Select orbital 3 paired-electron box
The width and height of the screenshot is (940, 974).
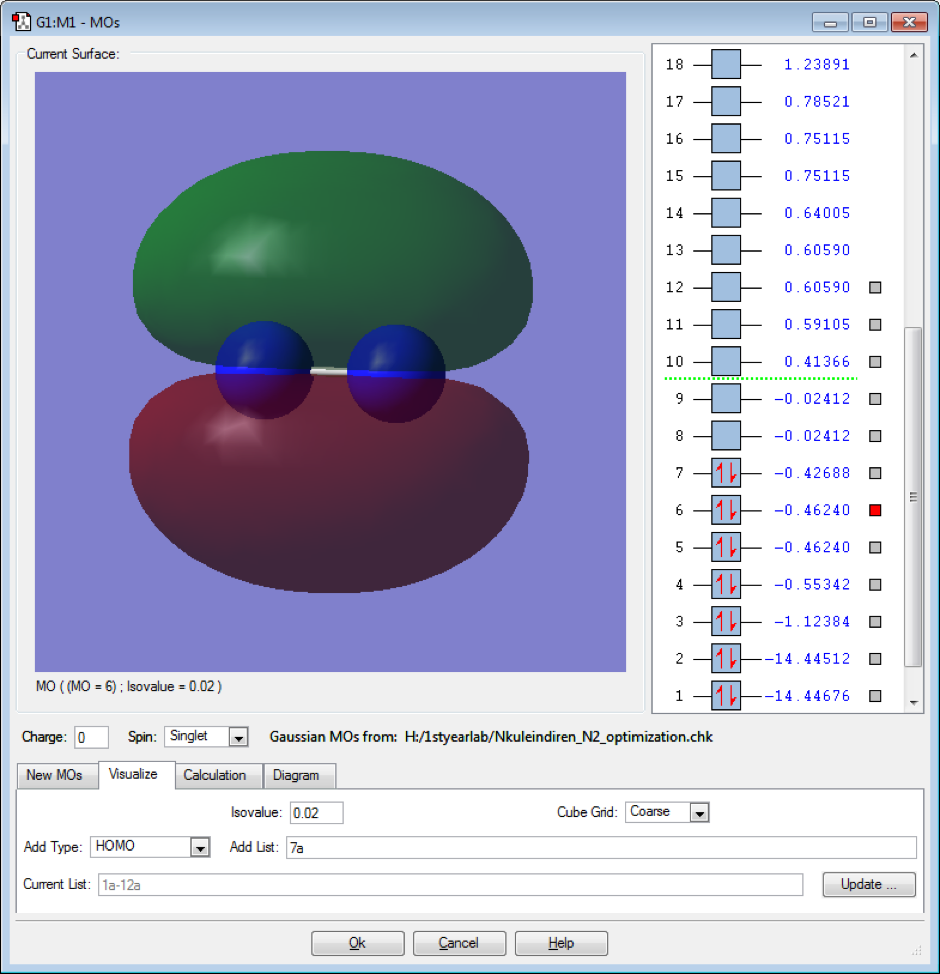726,621
